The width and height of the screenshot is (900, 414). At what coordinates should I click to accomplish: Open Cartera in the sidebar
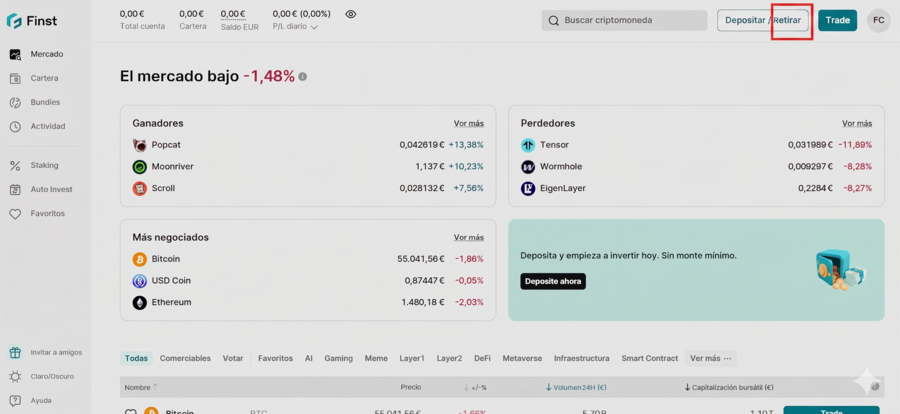coord(44,79)
